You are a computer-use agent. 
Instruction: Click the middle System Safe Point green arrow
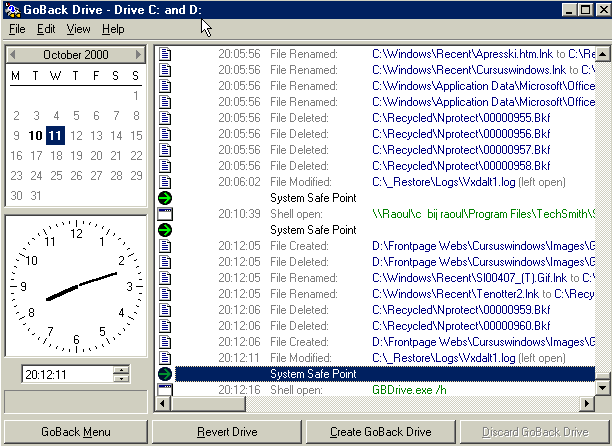pyautogui.click(x=165, y=230)
